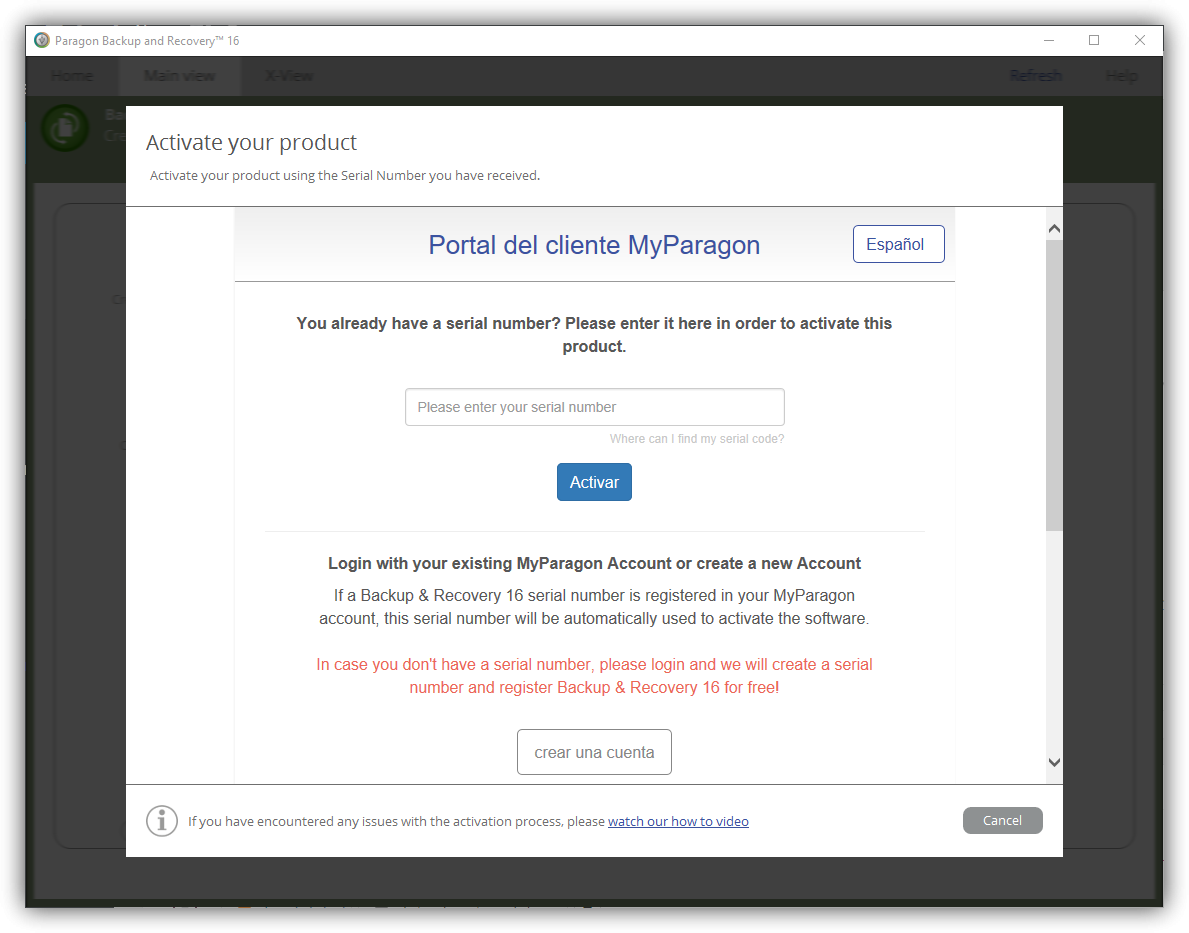The height and width of the screenshot is (933, 1189).
Task: Close the Paragon Backup and Recovery window
Action: [x=1140, y=40]
